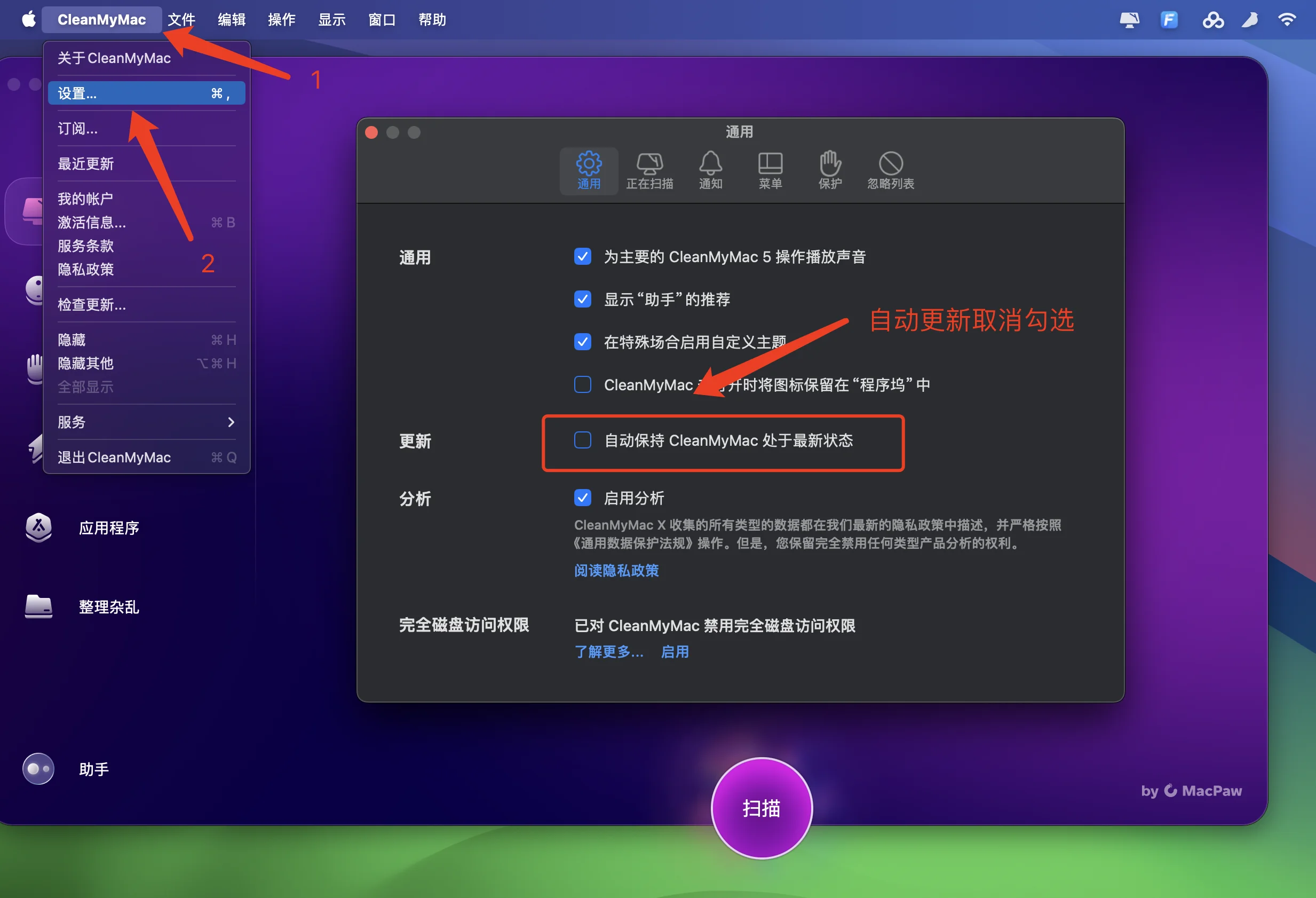The height and width of the screenshot is (898, 1316).
Task: Open the Edit (编辑) menu
Action: [232, 20]
